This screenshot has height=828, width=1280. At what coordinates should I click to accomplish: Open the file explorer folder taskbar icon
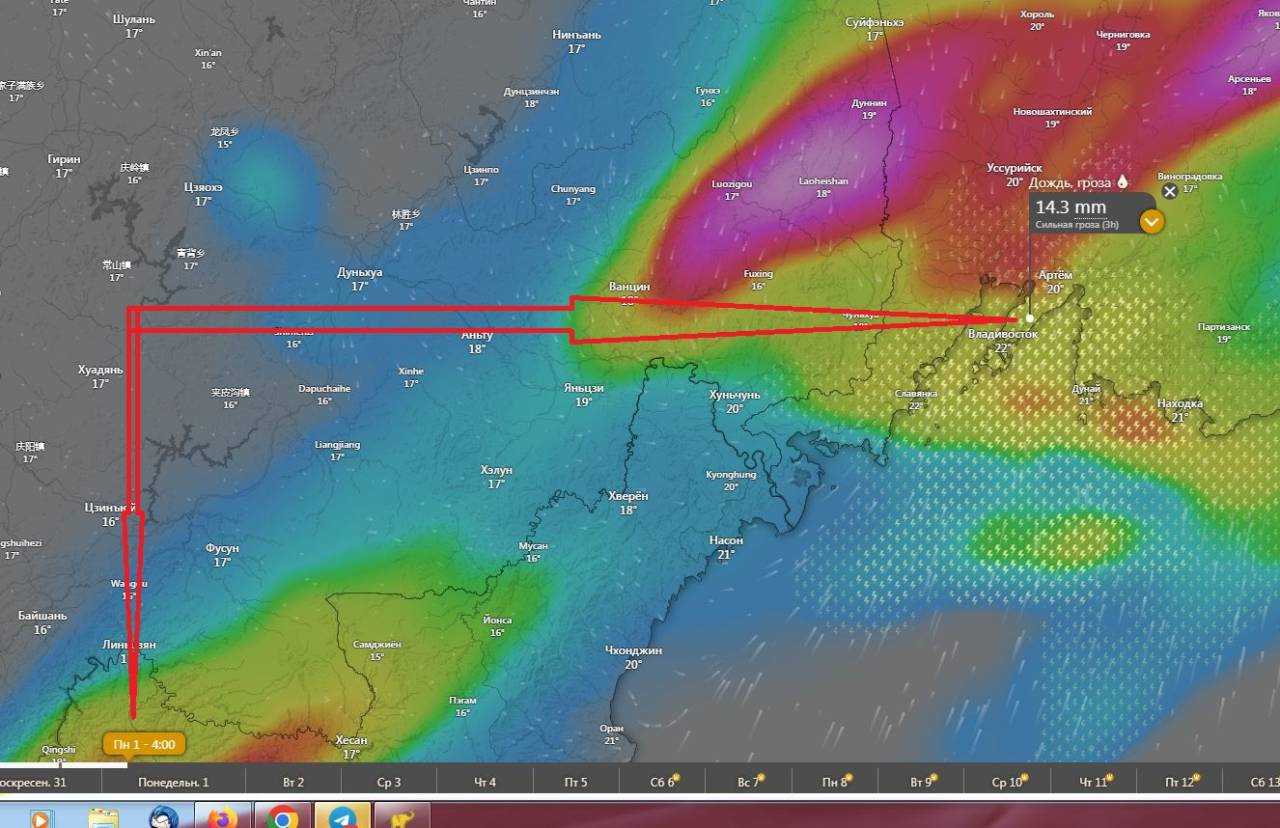103,817
